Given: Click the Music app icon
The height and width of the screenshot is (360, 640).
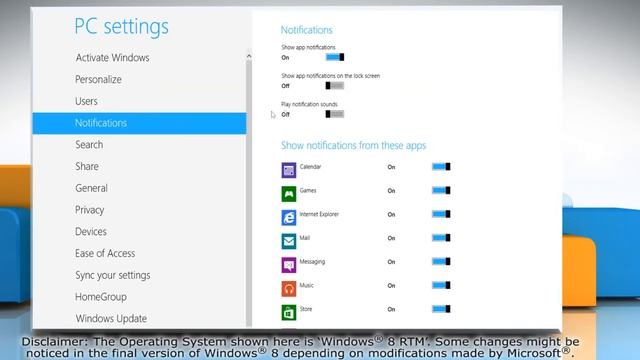Looking at the screenshot, I should tap(289, 289).
